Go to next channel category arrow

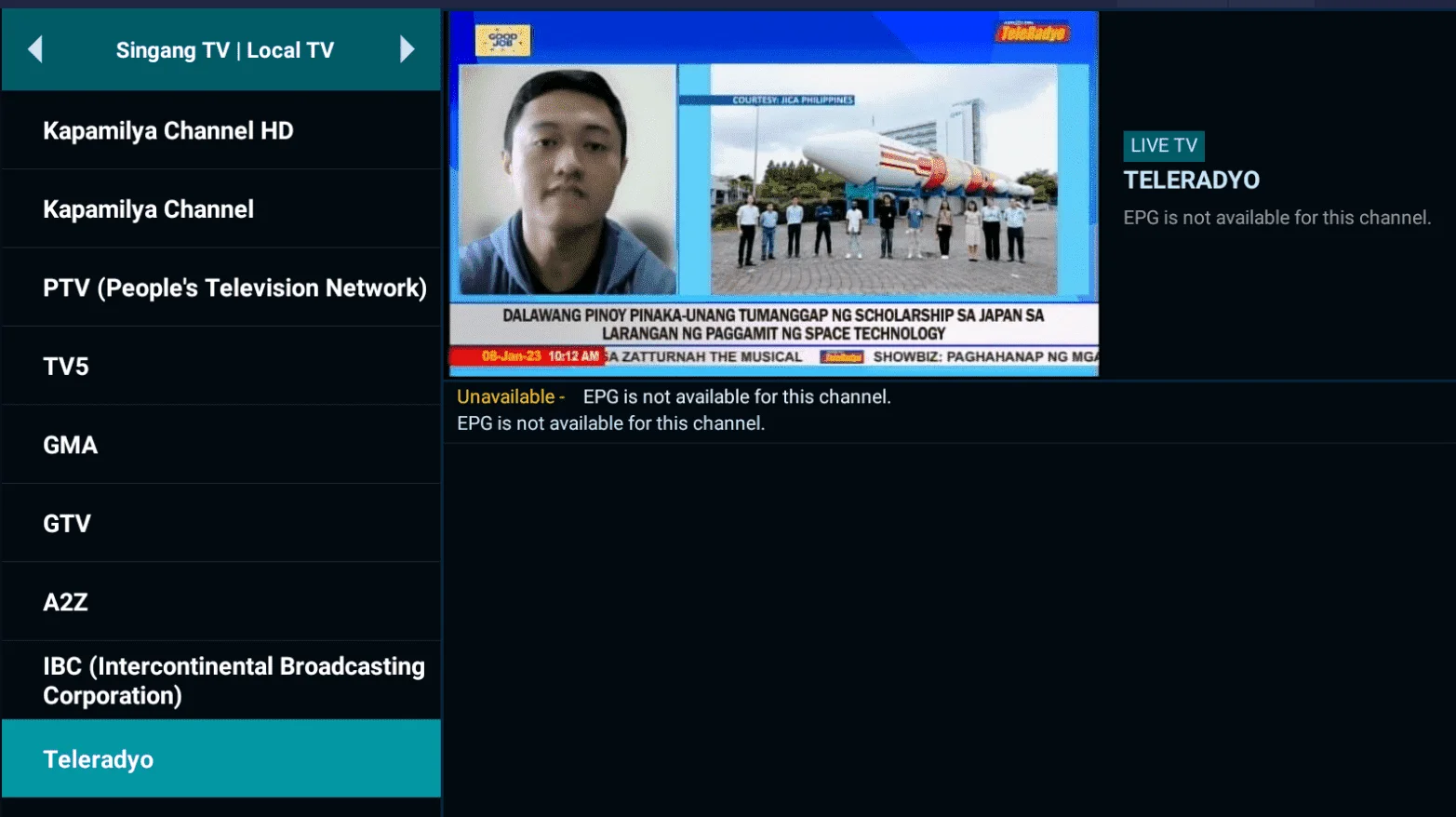407,49
